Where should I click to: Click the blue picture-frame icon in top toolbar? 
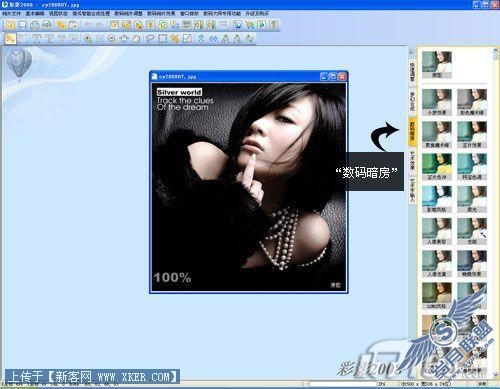tap(237, 25)
